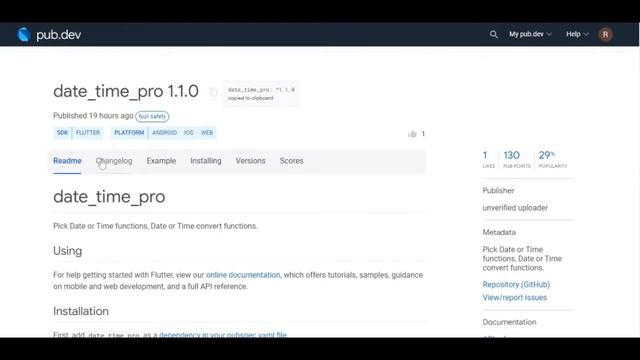Image resolution: width=640 pixels, height=360 pixels.
Task: Open the search magnifier icon
Action: [493, 34]
